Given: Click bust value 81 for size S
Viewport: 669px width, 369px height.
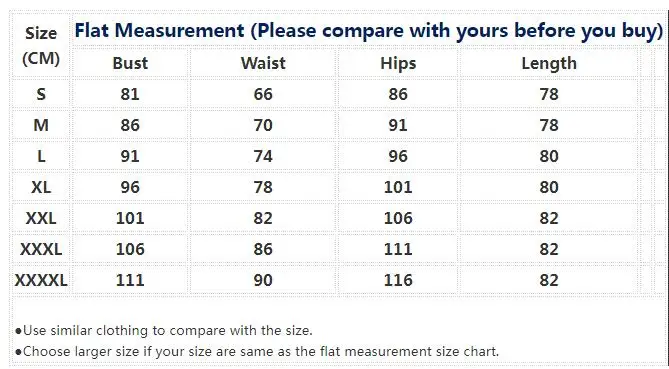Looking at the screenshot, I should [x=130, y=94].
